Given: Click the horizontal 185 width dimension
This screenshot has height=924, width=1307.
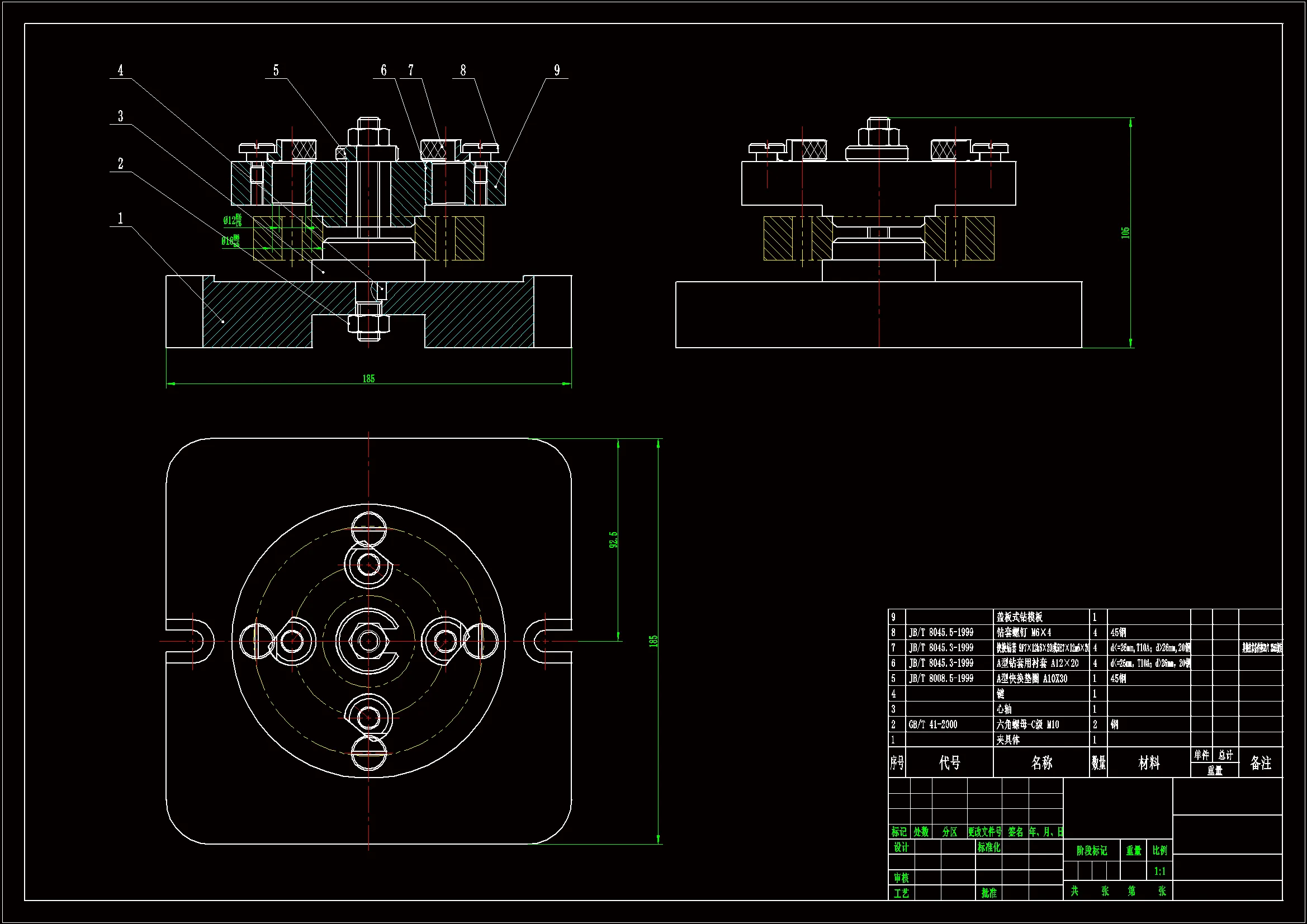Looking at the screenshot, I should point(368,378).
